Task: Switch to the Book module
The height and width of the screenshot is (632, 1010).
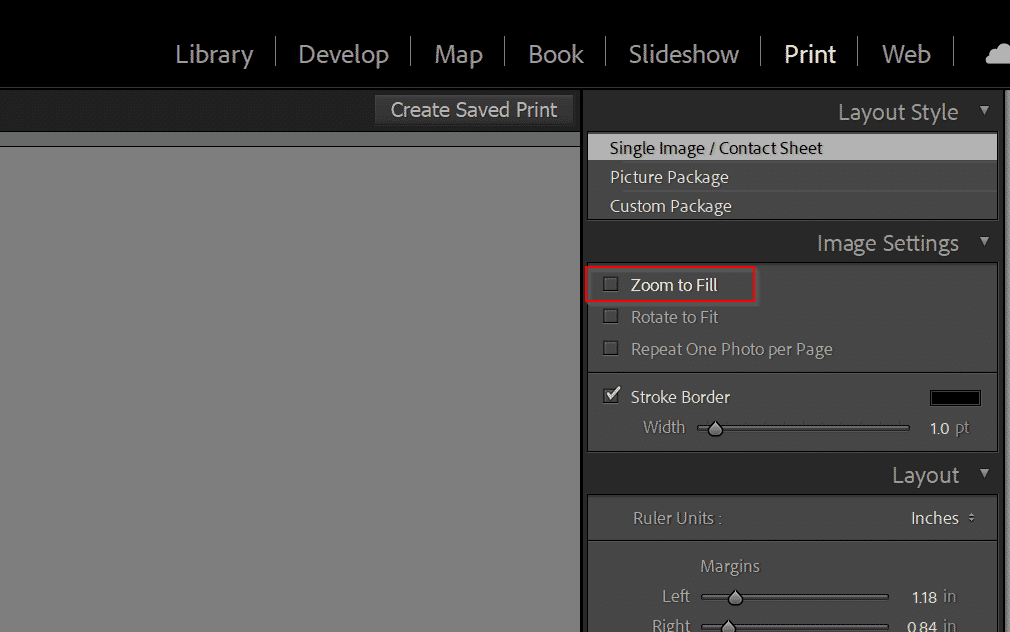Action: tap(555, 54)
